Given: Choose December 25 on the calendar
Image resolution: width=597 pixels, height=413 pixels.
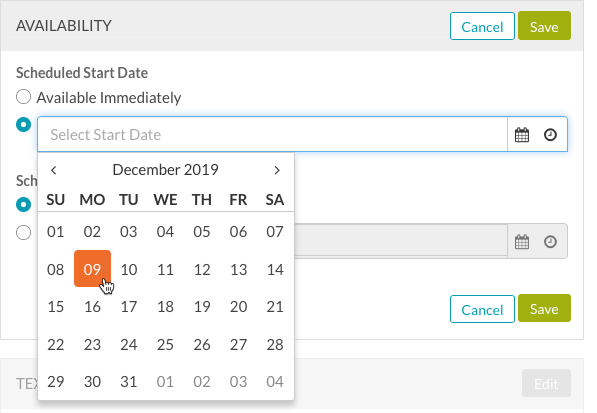Looking at the screenshot, I should (x=165, y=344).
